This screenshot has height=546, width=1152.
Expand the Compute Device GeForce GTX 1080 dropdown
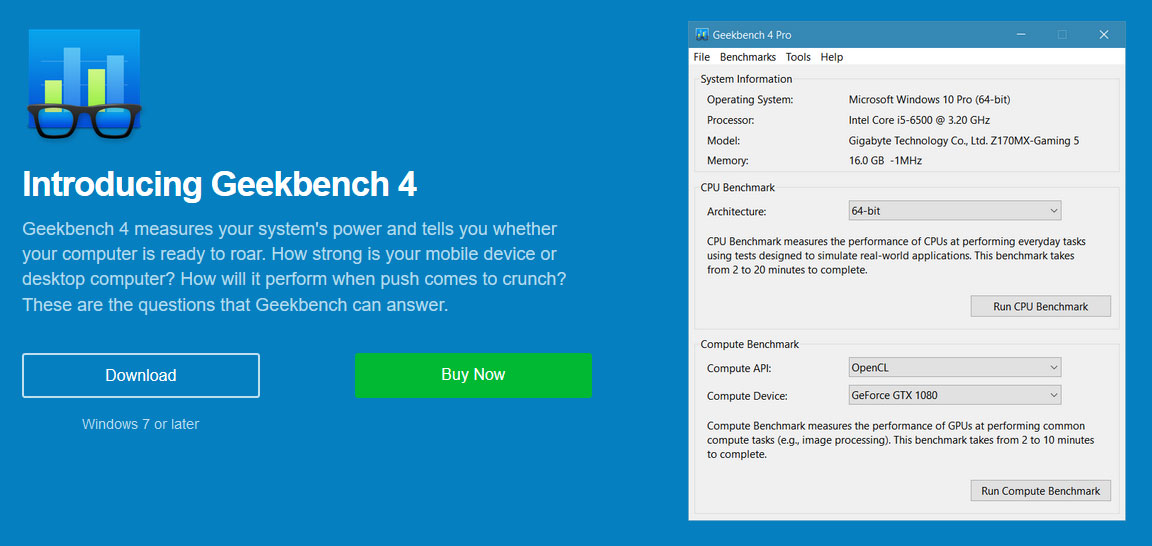coord(955,395)
